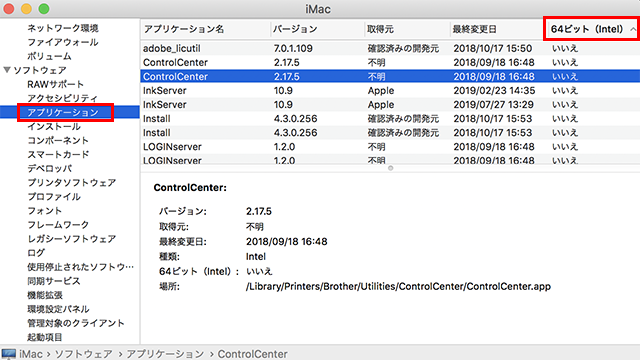Select InkServer row dated 2019/07/27

(x=390, y=104)
